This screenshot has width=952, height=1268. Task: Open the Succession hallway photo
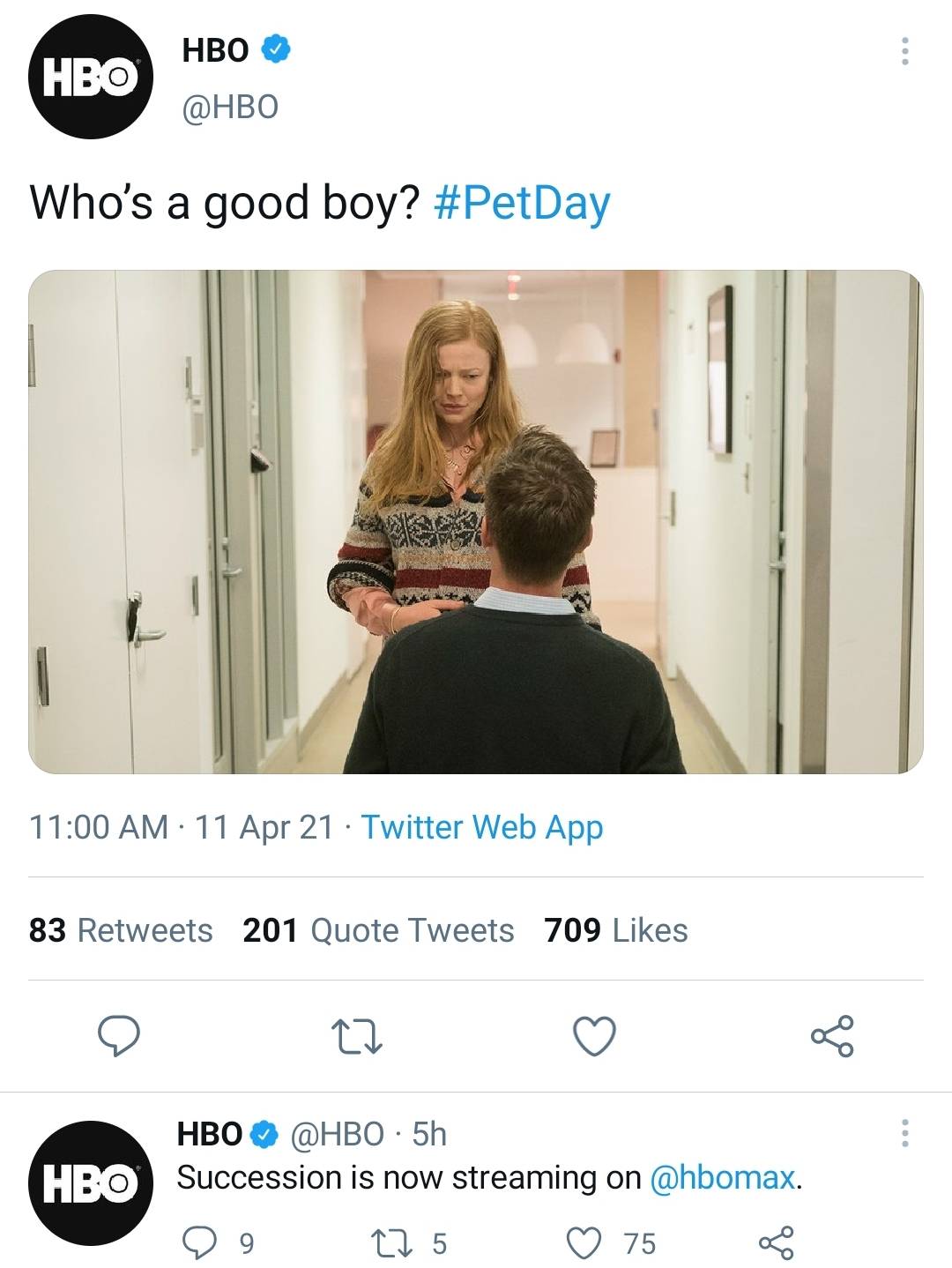476,525
